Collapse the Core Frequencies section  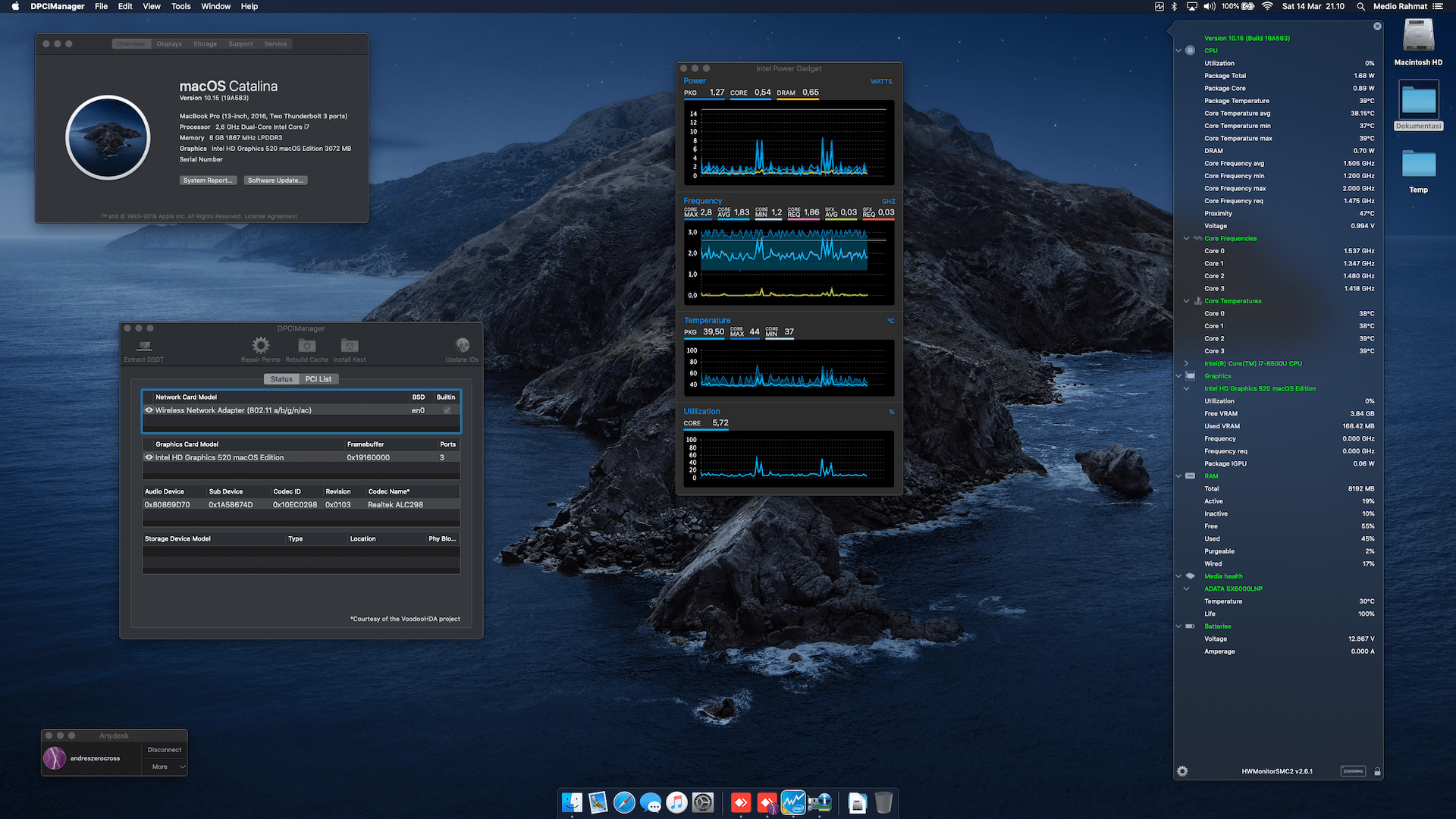pos(1186,238)
